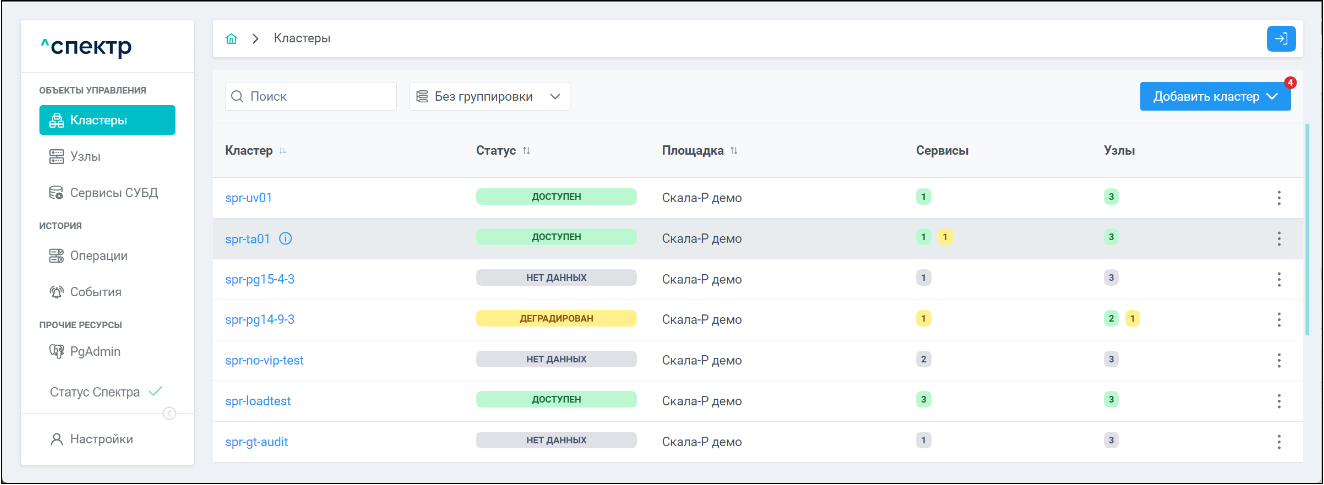Image resolution: width=1324 pixels, height=485 pixels.
Task: Collapse the sidebar with arrow icon
Action: click(169, 414)
